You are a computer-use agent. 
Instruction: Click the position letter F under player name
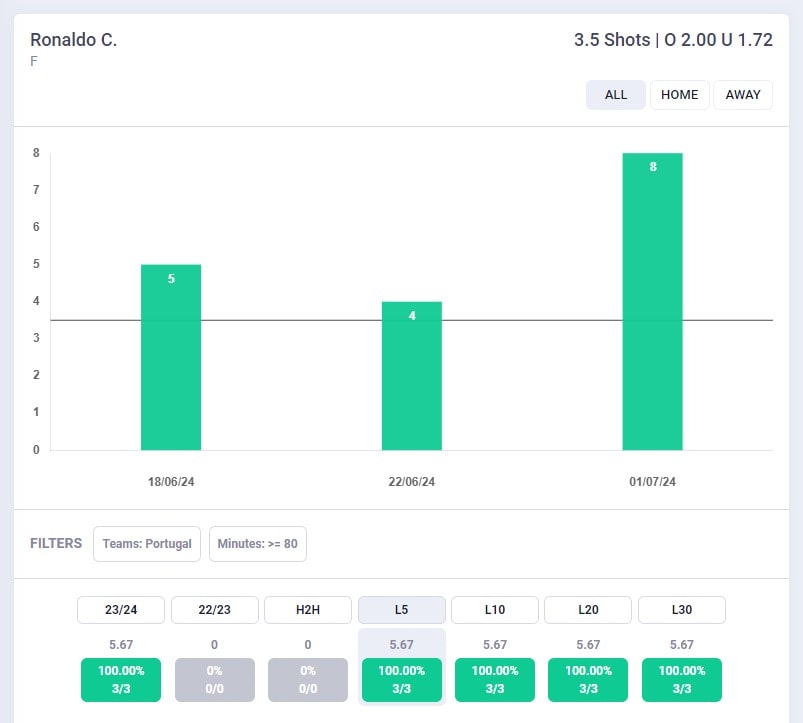tap(34, 61)
